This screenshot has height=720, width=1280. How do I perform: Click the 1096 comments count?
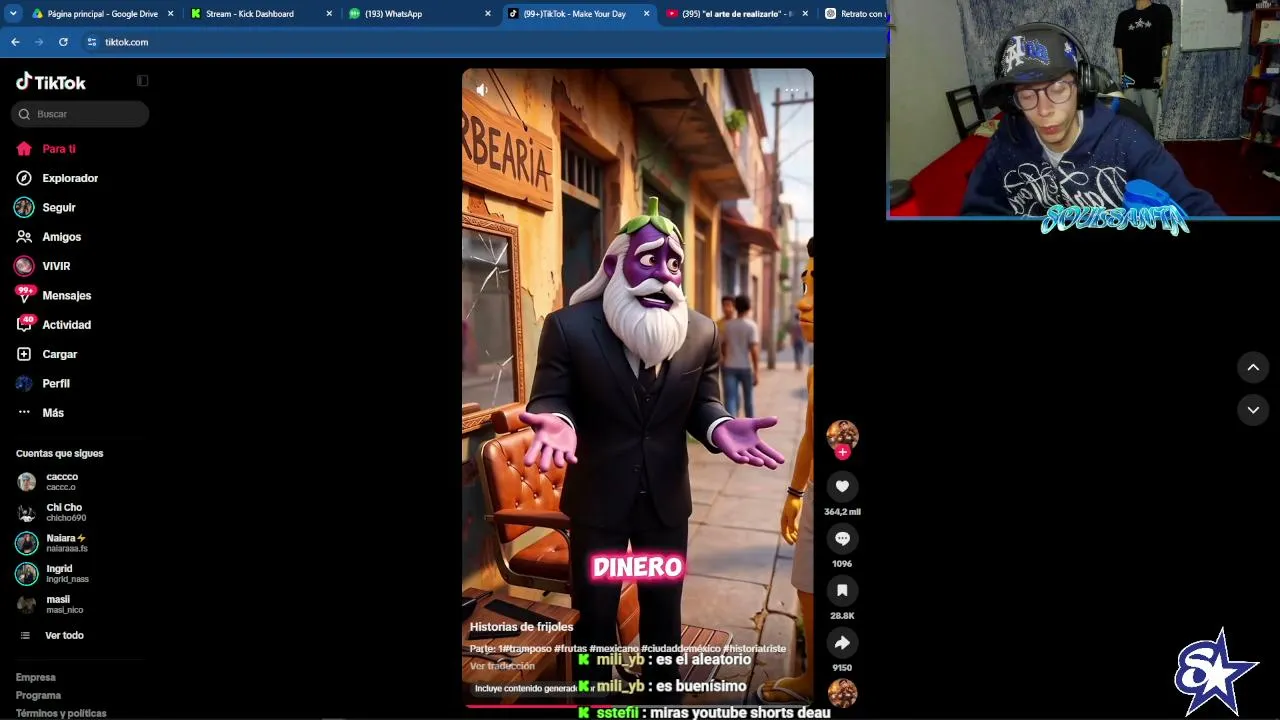click(842, 564)
